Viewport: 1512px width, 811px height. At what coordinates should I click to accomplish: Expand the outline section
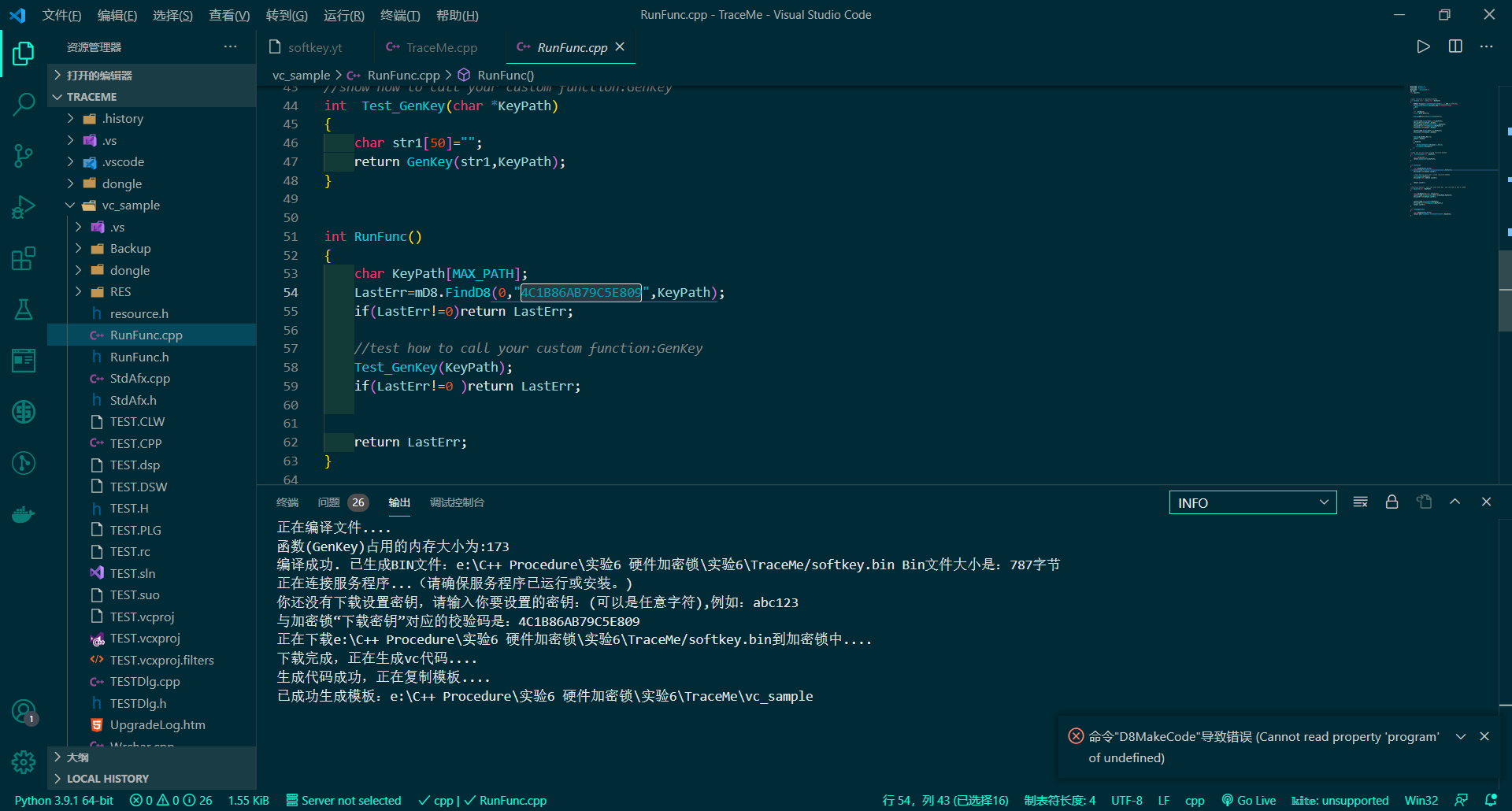[151, 757]
